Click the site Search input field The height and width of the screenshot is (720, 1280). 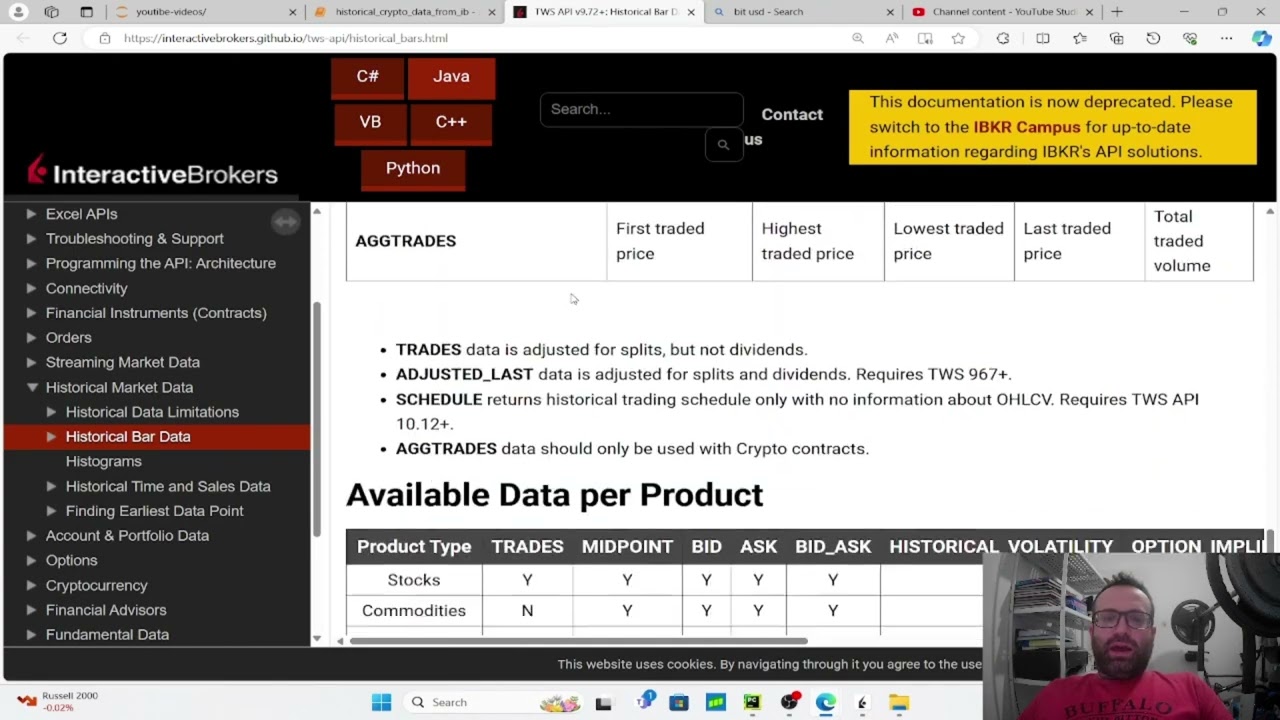point(641,109)
